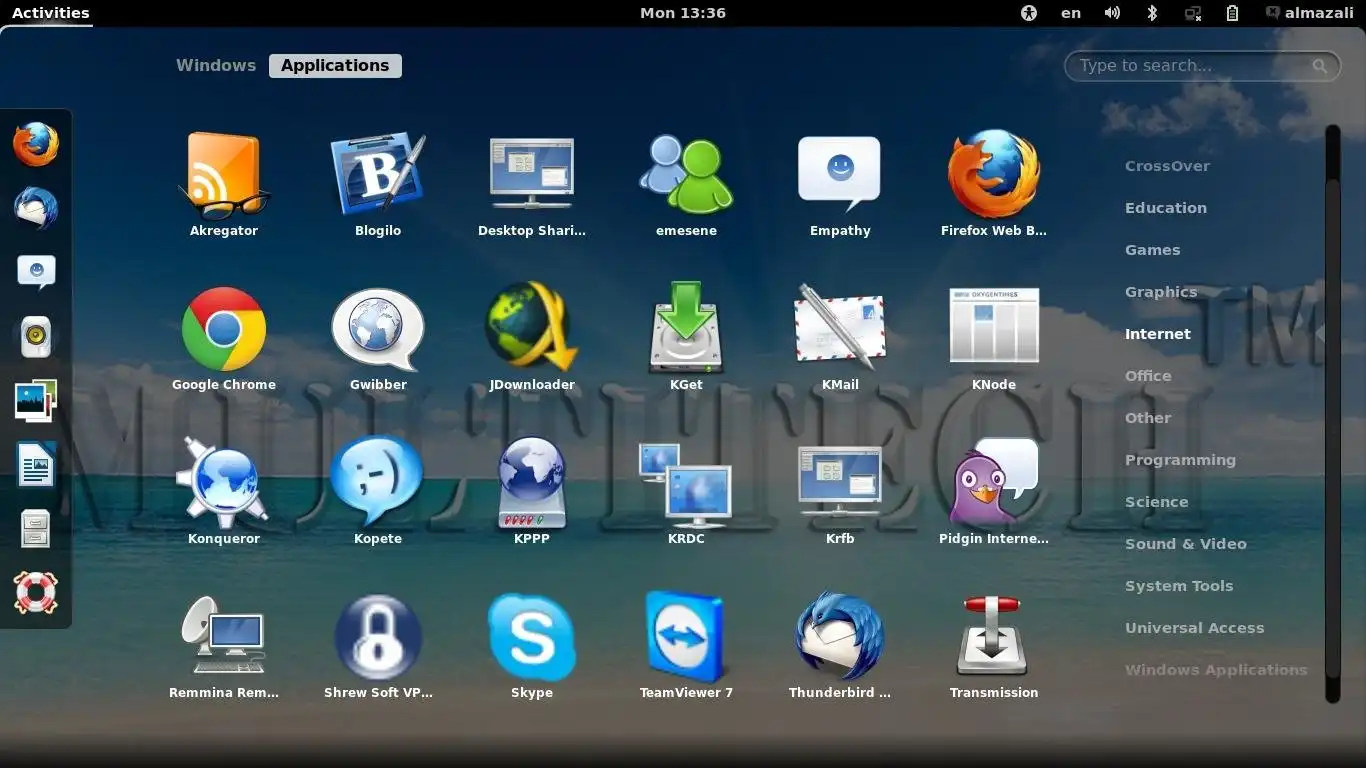Select the Applications tab
Viewport: 1366px width, 768px height.
coord(335,65)
